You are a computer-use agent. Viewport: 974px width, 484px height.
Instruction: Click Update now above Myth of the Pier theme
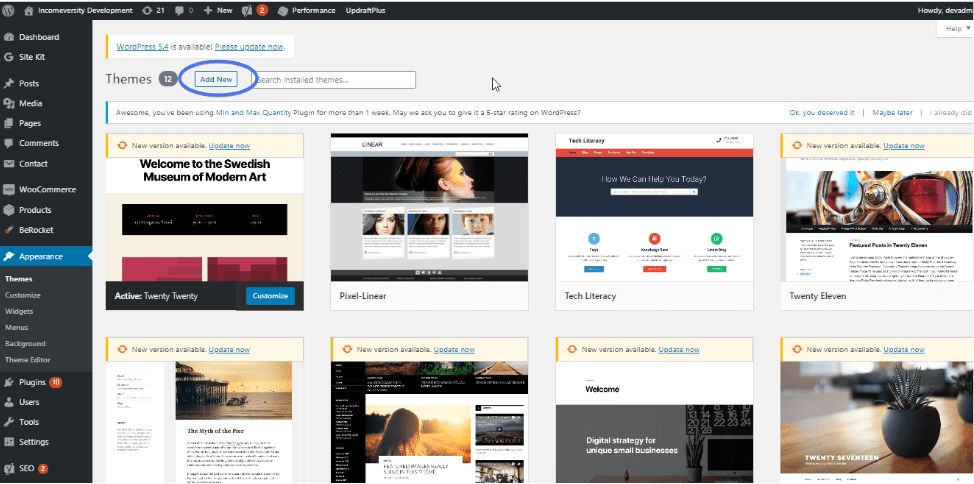(x=229, y=350)
